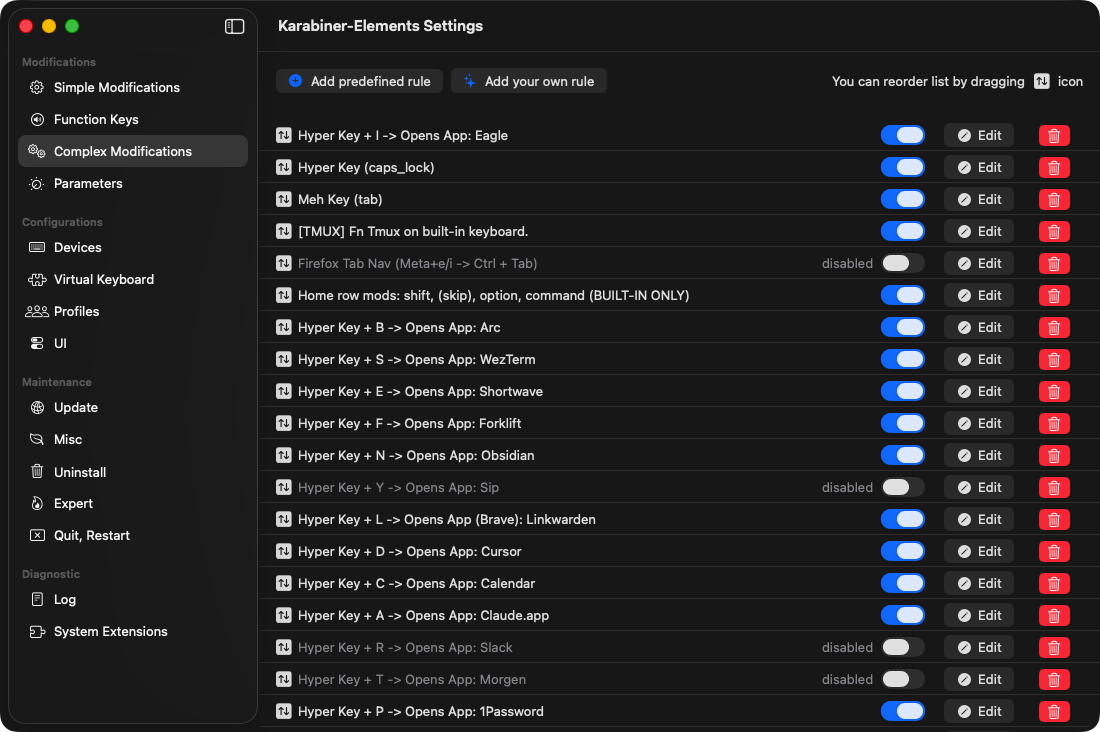Open UI settings in sidebar

pos(133,343)
